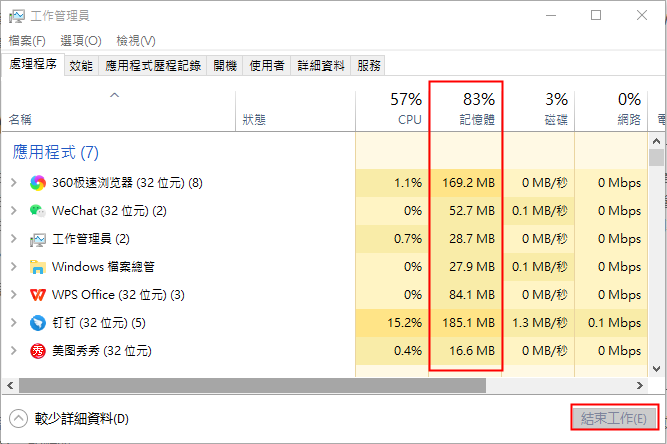Click the vertical scrollbar down arrow
667x444 pixels.
(656, 369)
